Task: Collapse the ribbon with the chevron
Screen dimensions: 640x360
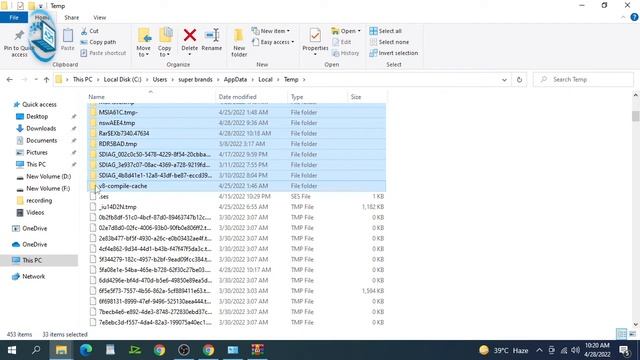Action: tap(623, 18)
